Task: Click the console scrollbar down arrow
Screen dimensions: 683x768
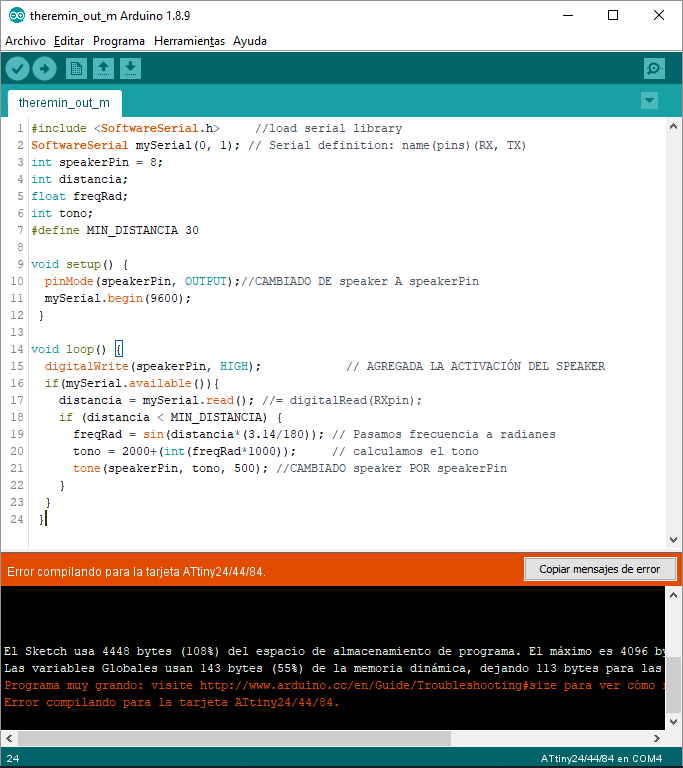Action: coord(673,722)
